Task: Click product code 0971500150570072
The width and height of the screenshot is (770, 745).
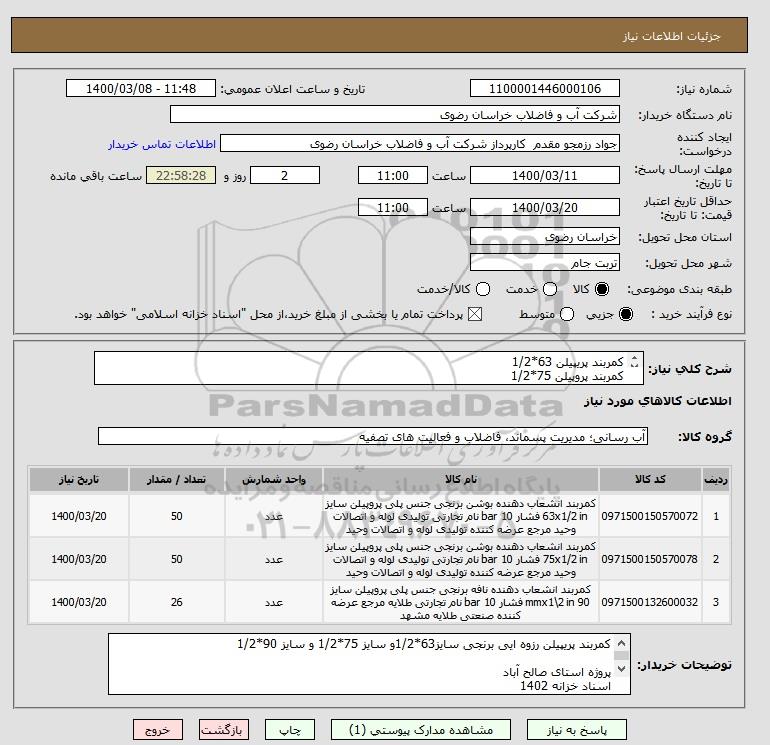Action: click(650, 516)
